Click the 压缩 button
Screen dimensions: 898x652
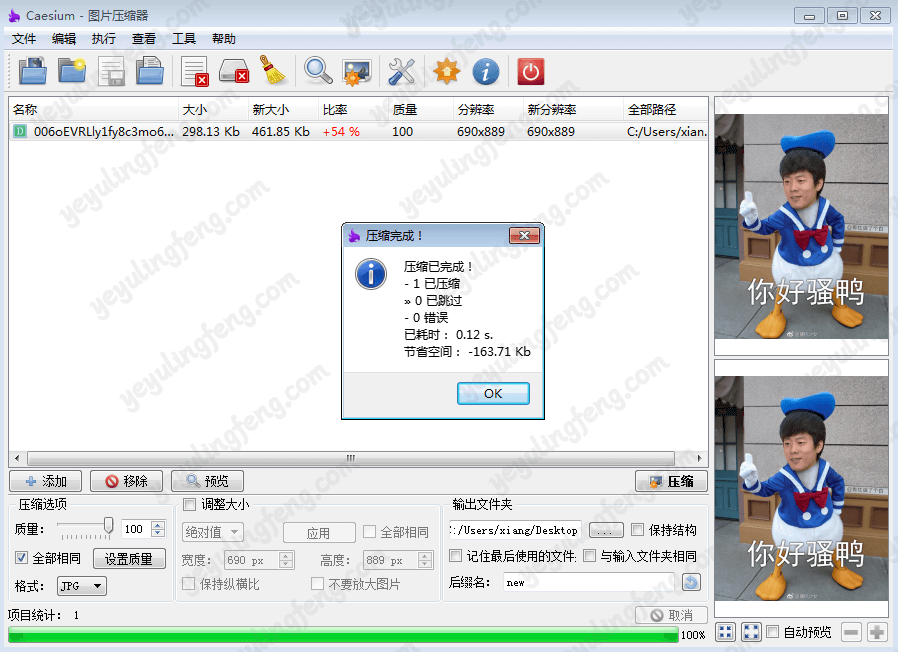click(671, 481)
